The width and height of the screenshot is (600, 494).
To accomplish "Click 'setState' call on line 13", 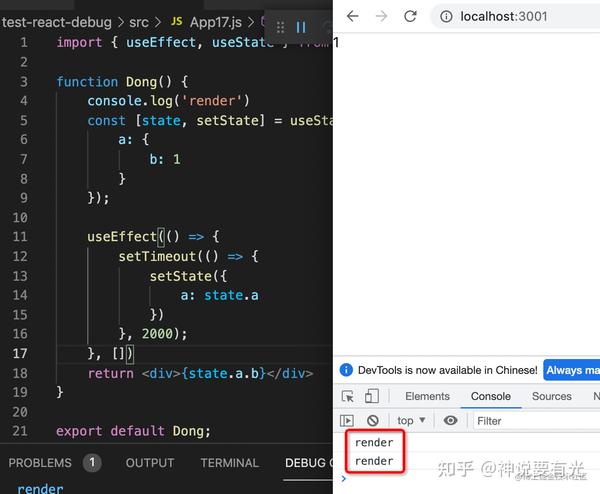I will point(180,276).
